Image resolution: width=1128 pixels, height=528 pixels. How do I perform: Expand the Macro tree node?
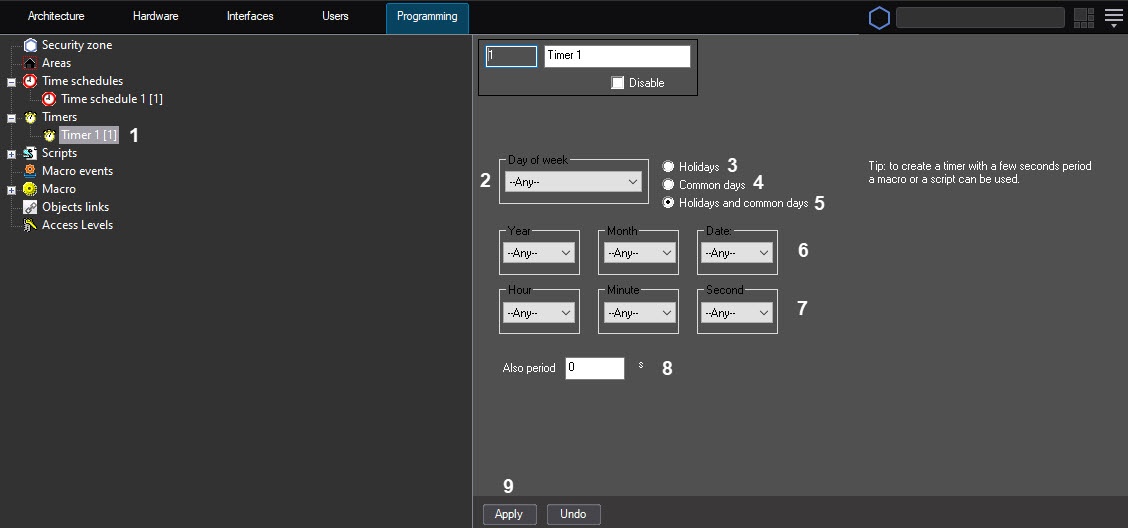(12, 190)
